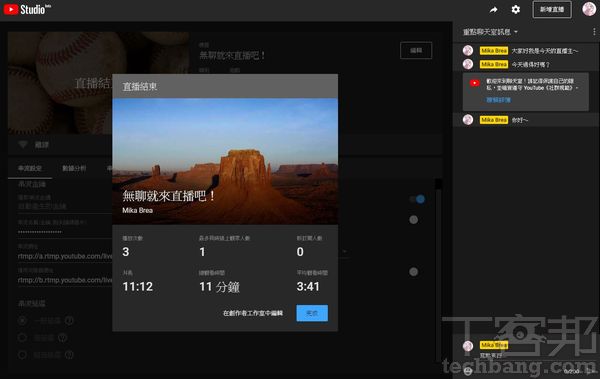Toggle the grey switch below the blue one
The height and width of the screenshot is (379, 600).
(413, 220)
